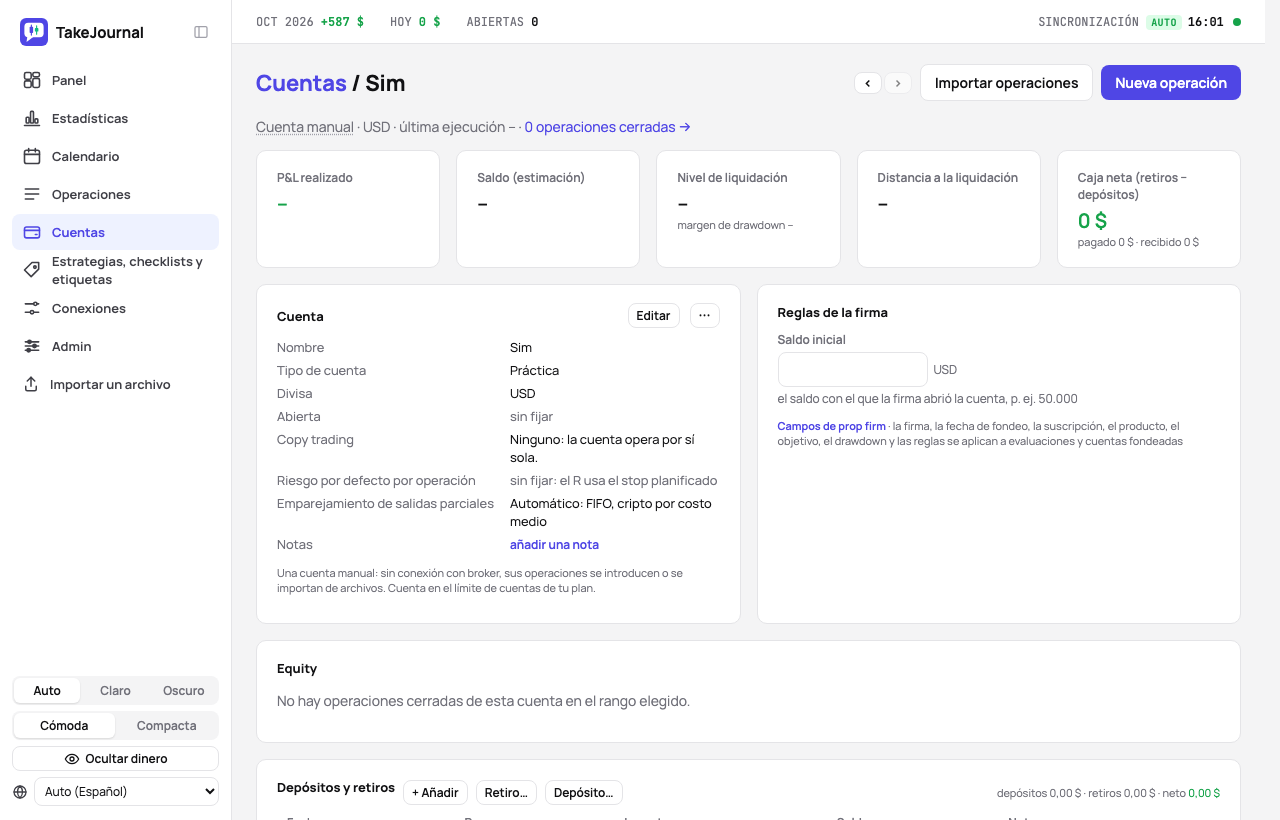
Task: Open the Estrategias tag icon
Action: tap(32, 270)
